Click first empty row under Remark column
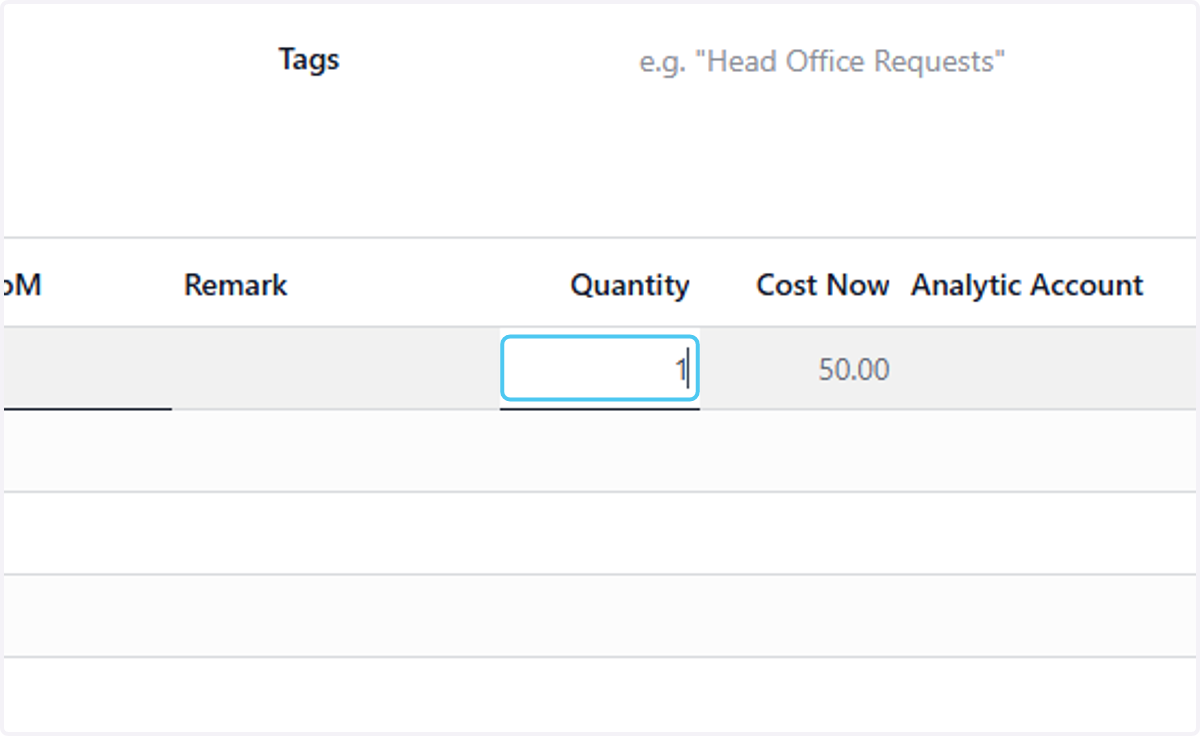 tap(336, 451)
